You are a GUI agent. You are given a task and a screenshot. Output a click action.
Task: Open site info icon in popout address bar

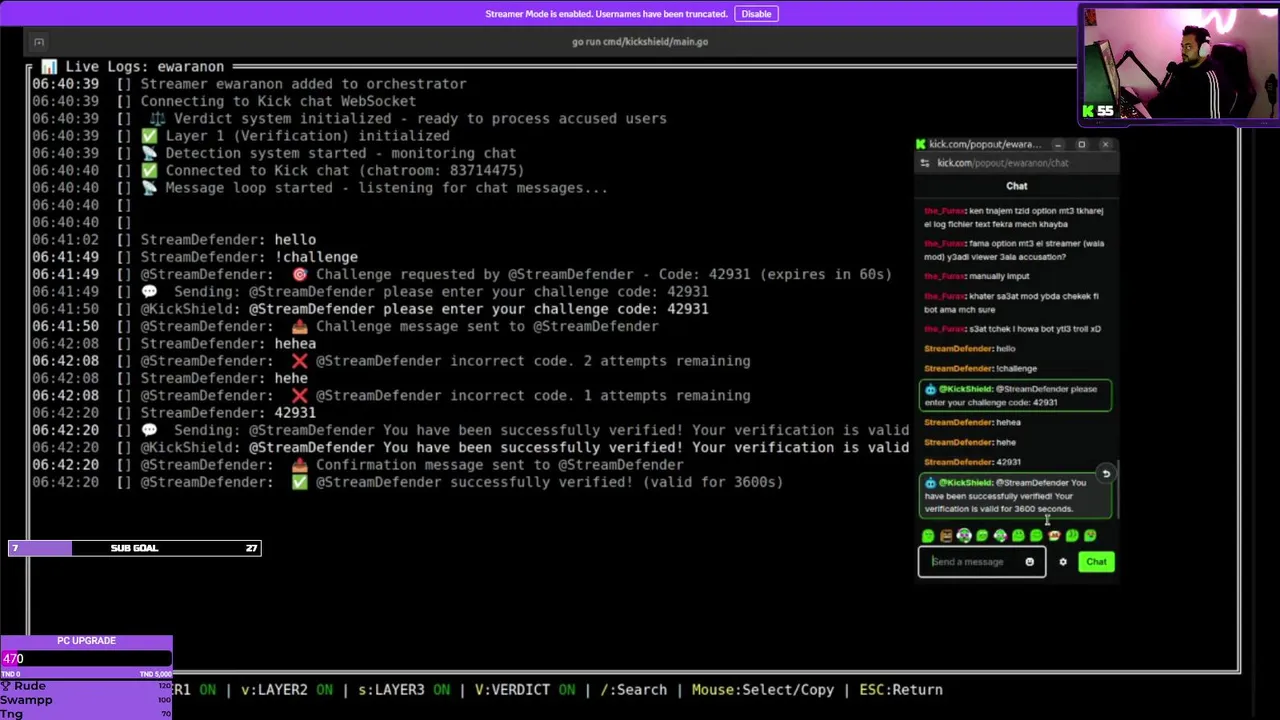tap(925, 163)
